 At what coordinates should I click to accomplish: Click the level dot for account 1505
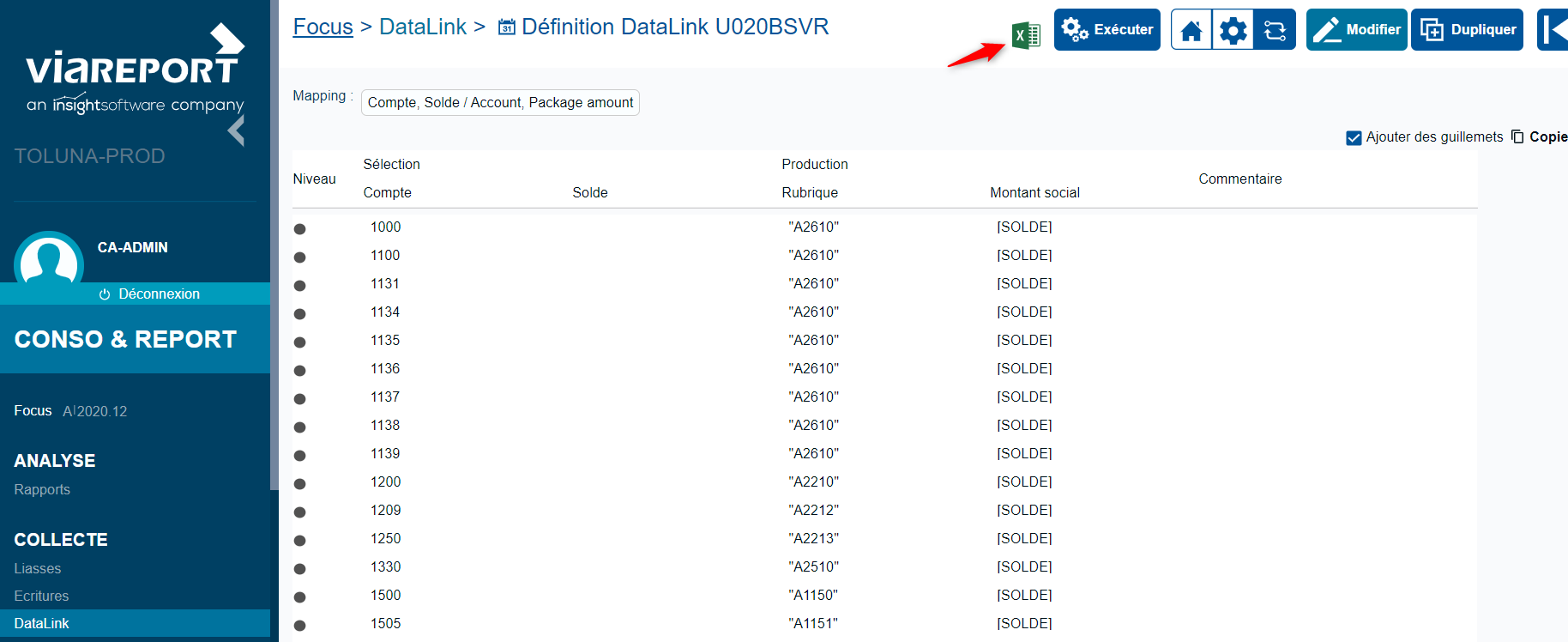point(299,625)
